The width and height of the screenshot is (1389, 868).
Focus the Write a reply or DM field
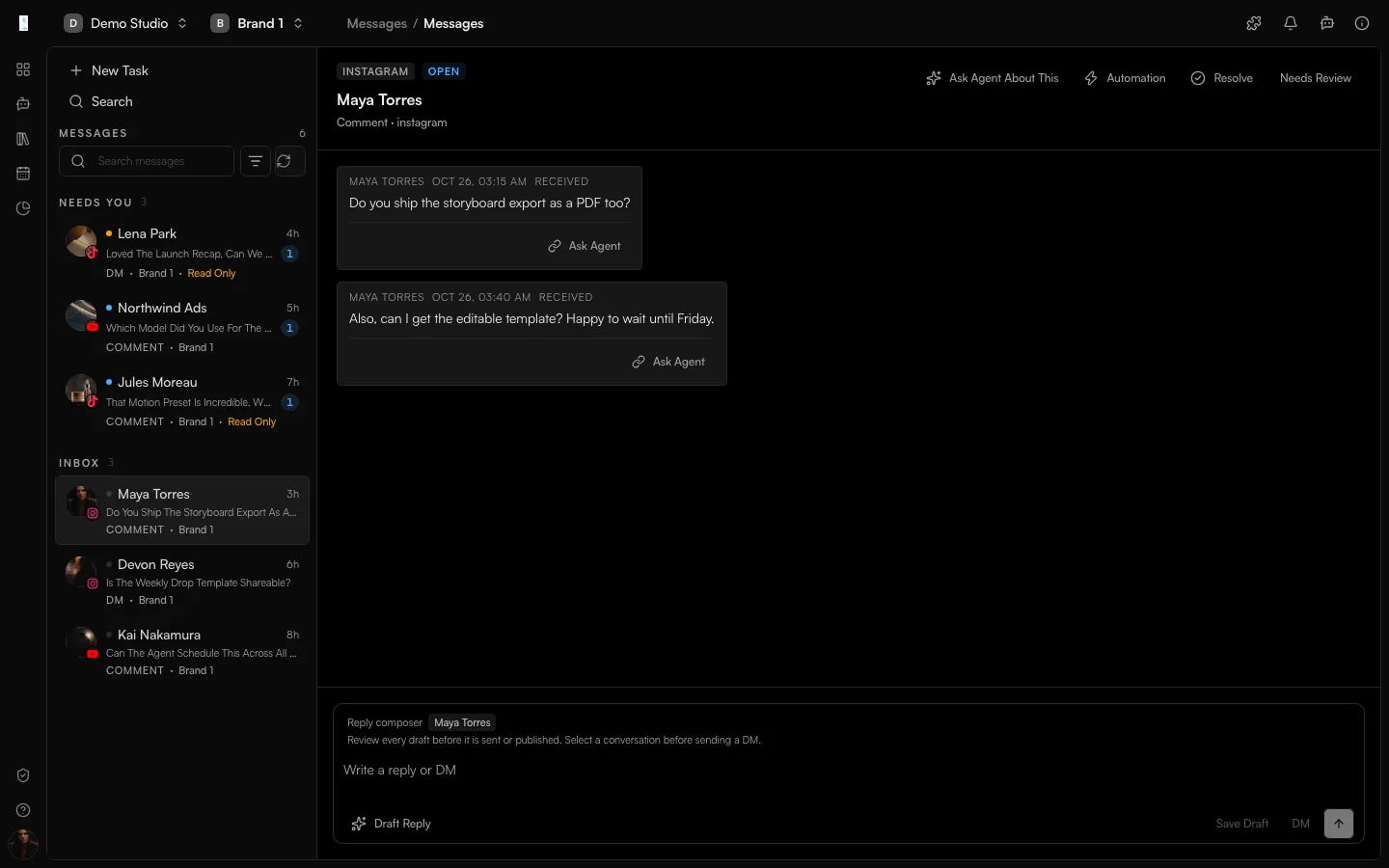(x=849, y=771)
